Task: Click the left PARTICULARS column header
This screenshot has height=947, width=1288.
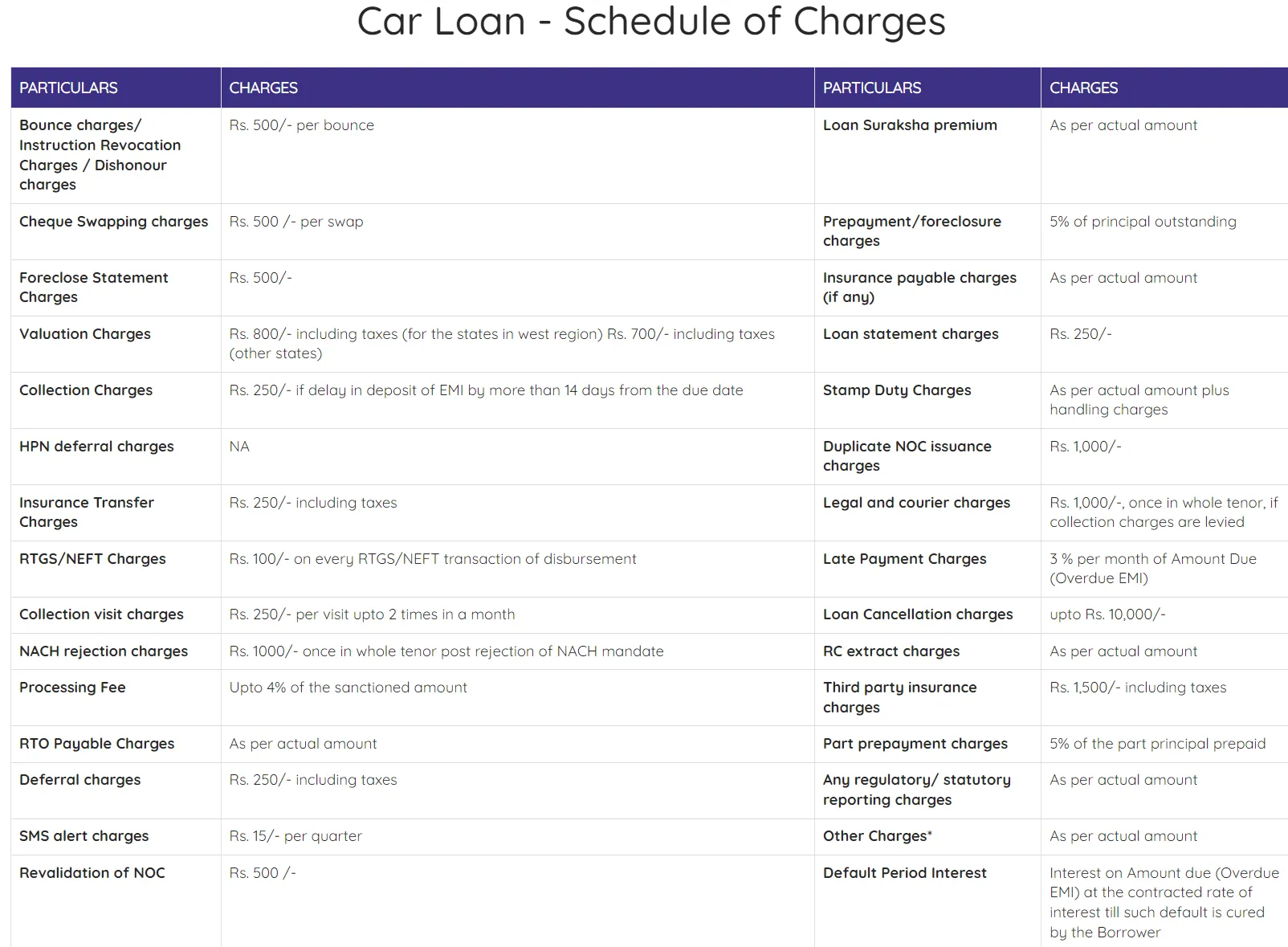Action: point(68,88)
